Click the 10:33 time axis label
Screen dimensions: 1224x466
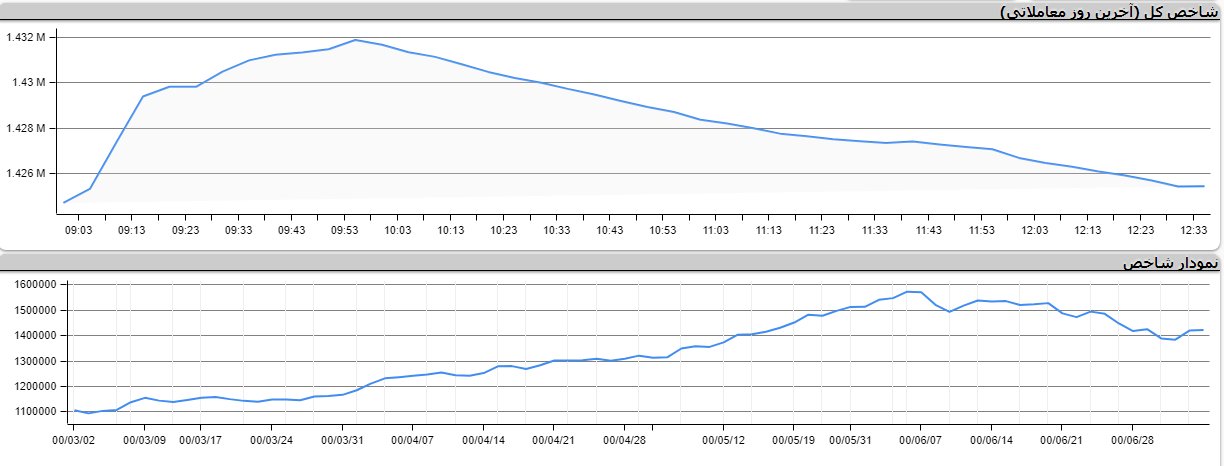point(556,230)
